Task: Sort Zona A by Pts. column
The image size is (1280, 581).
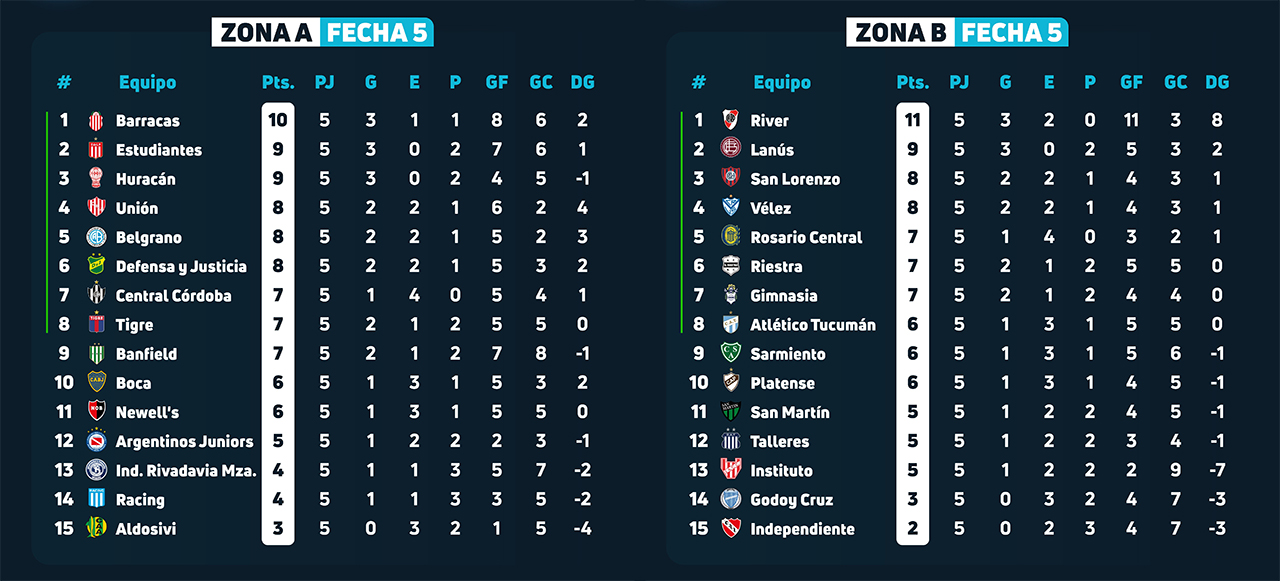Action: (x=276, y=83)
